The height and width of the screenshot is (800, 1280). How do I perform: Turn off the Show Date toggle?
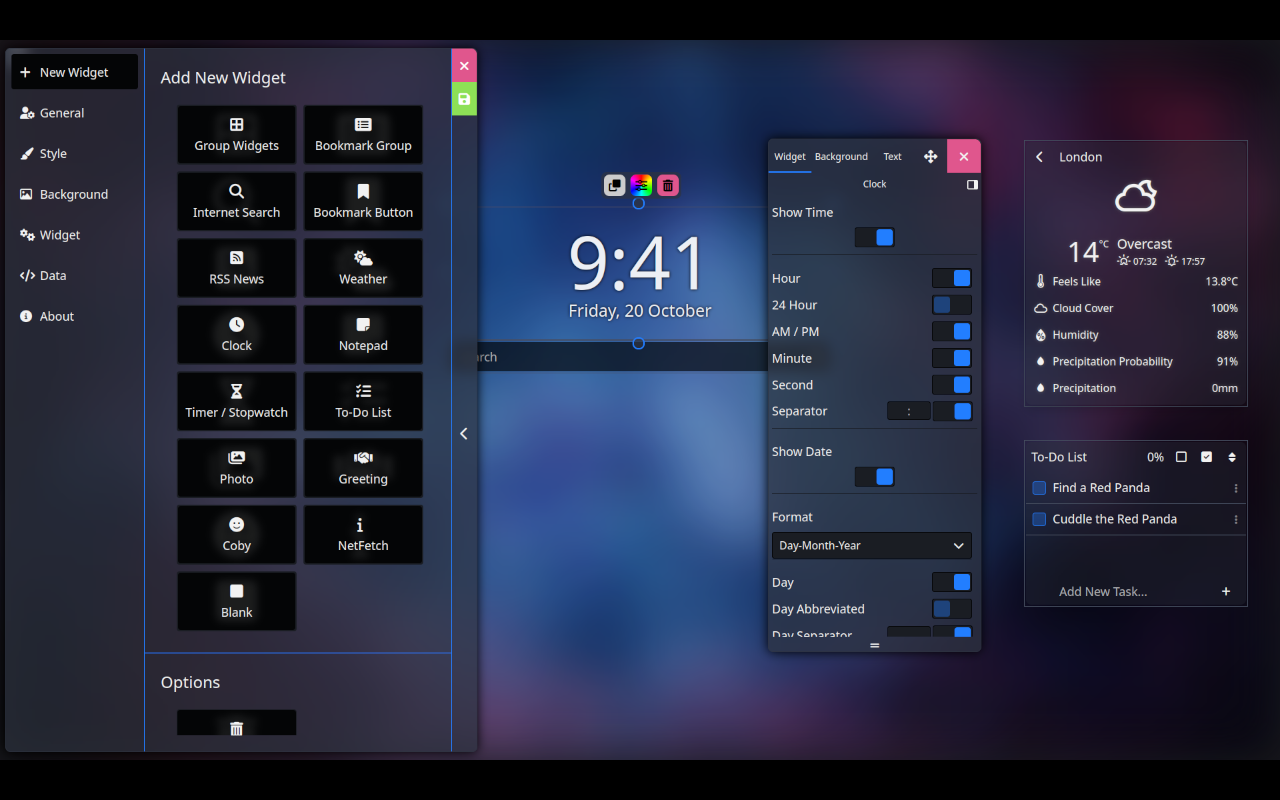point(874,477)
